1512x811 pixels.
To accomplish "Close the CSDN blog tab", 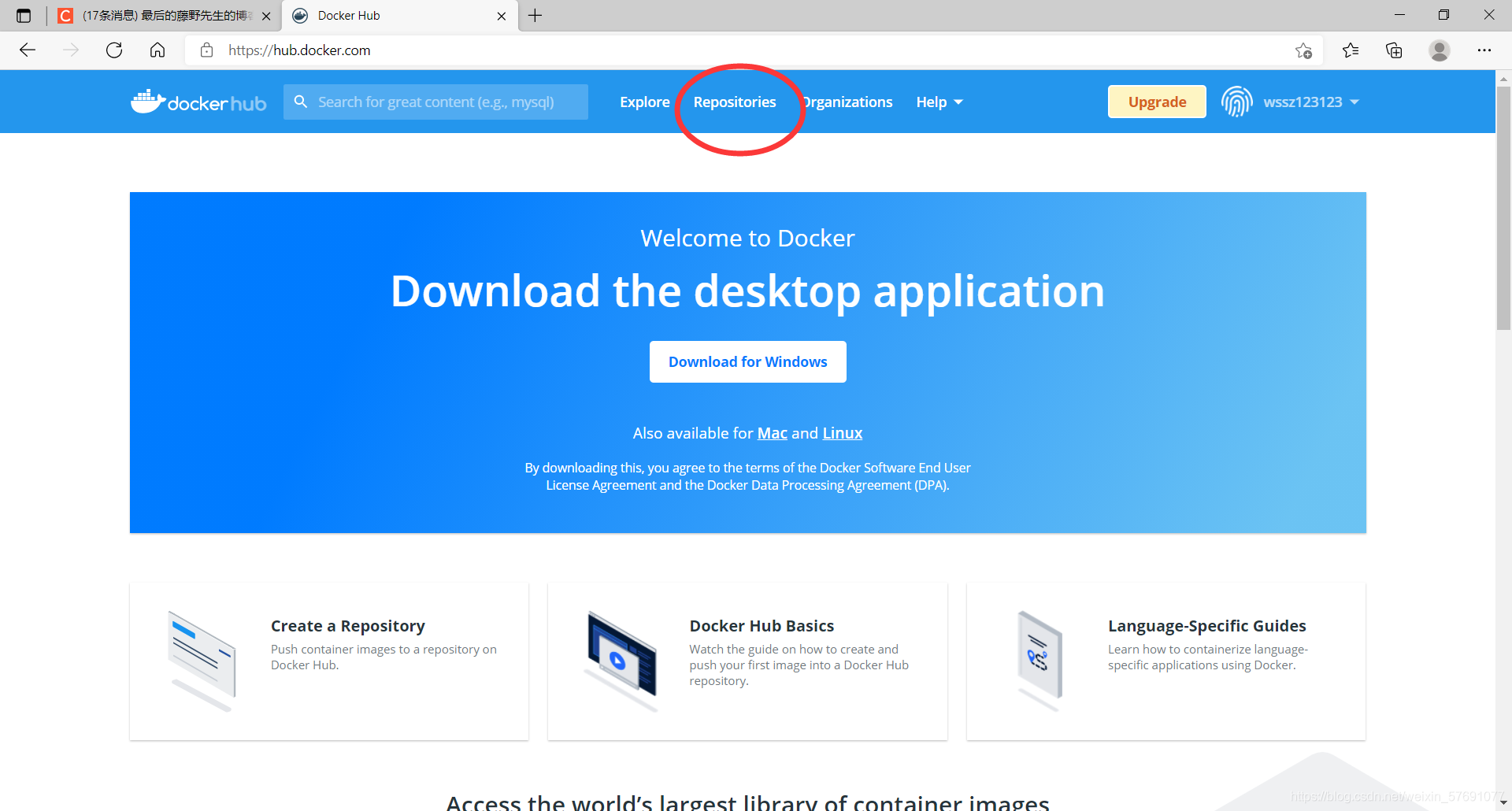I will coord(266,16).
